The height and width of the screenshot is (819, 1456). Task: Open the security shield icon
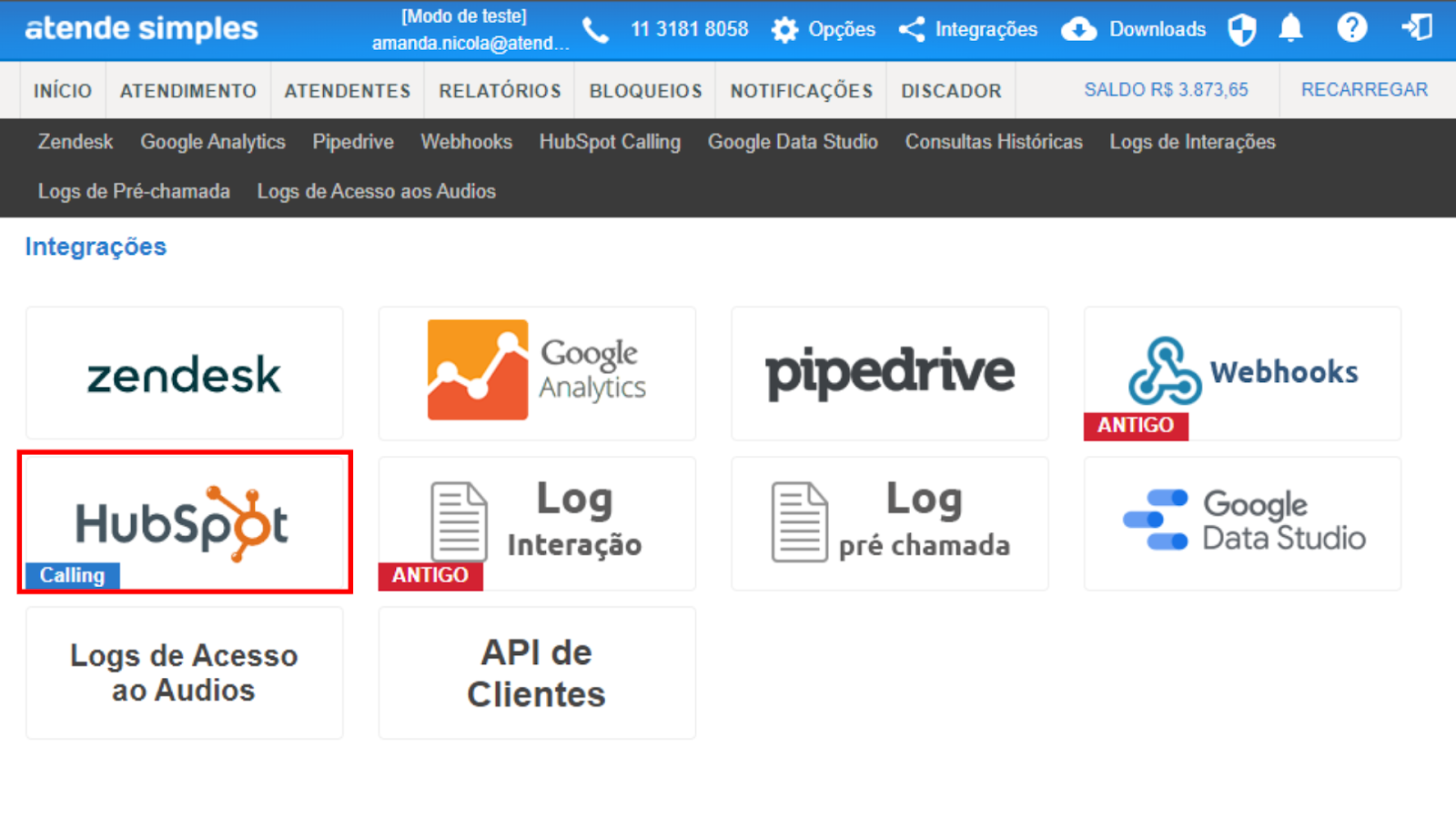pos(1242,29)
